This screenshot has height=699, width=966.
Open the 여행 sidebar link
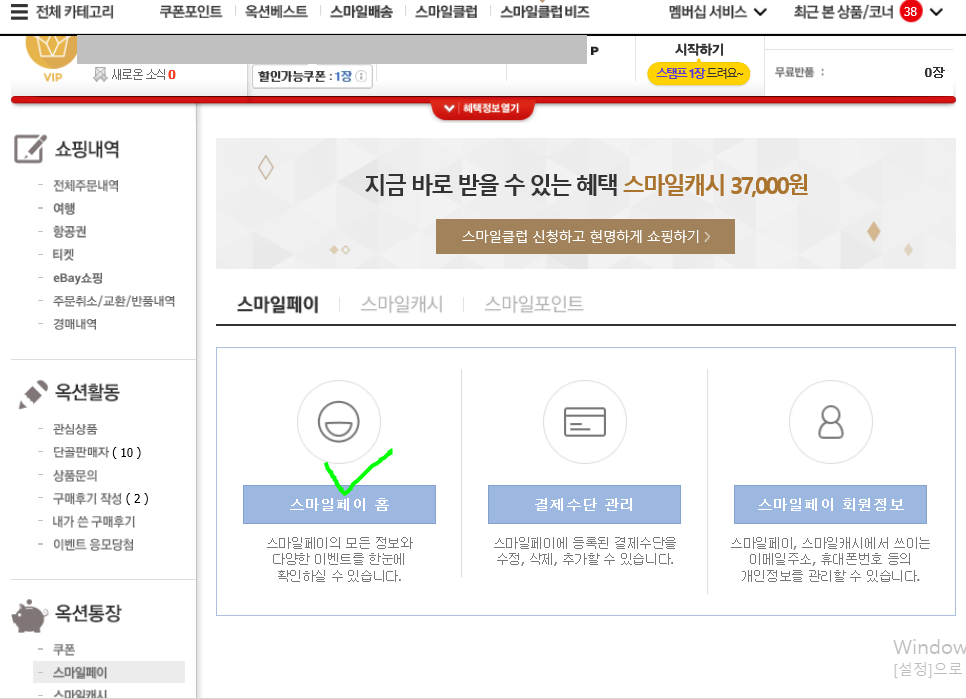pos(64,209)
